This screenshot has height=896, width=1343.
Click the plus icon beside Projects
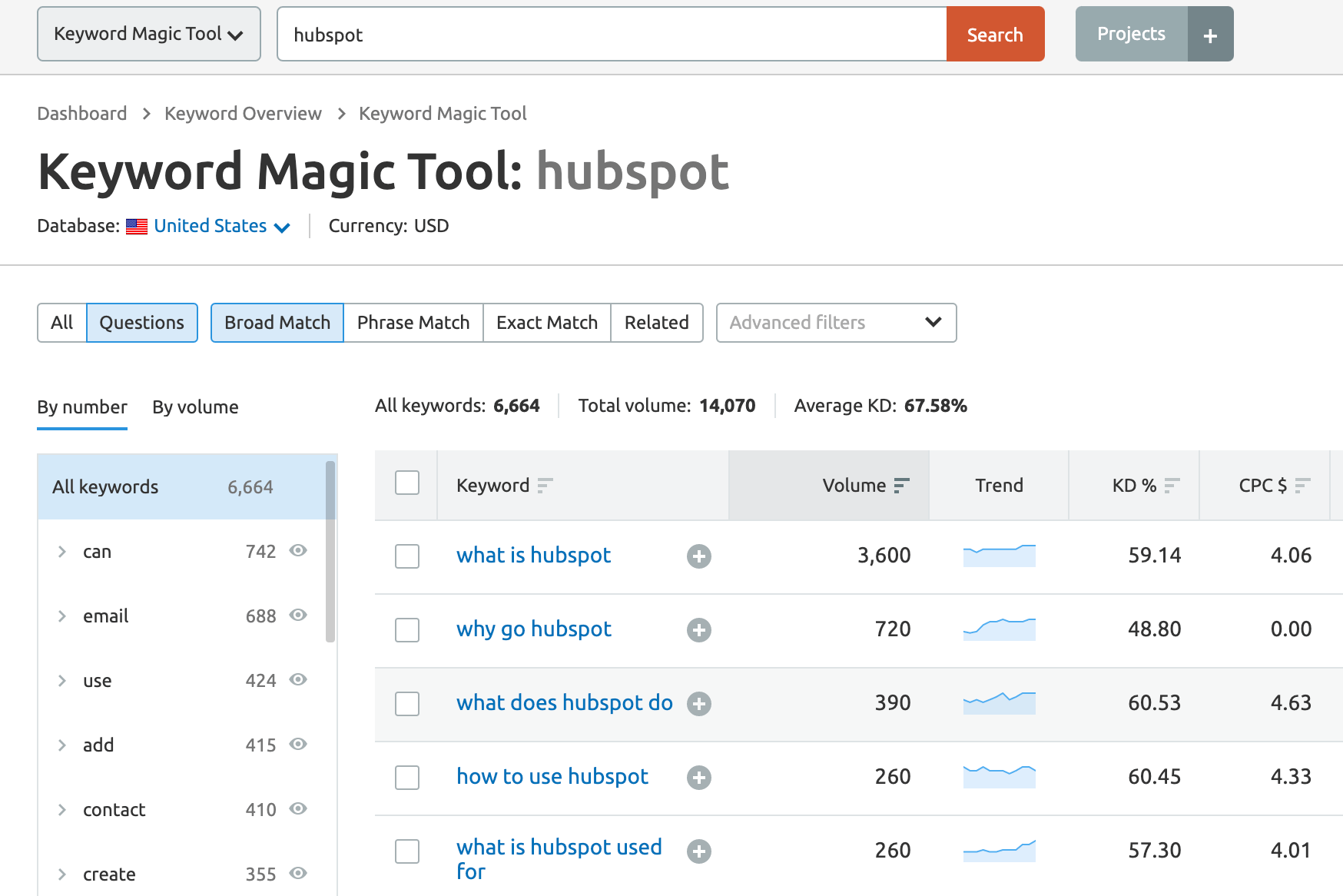click(x=1210, y=35)
